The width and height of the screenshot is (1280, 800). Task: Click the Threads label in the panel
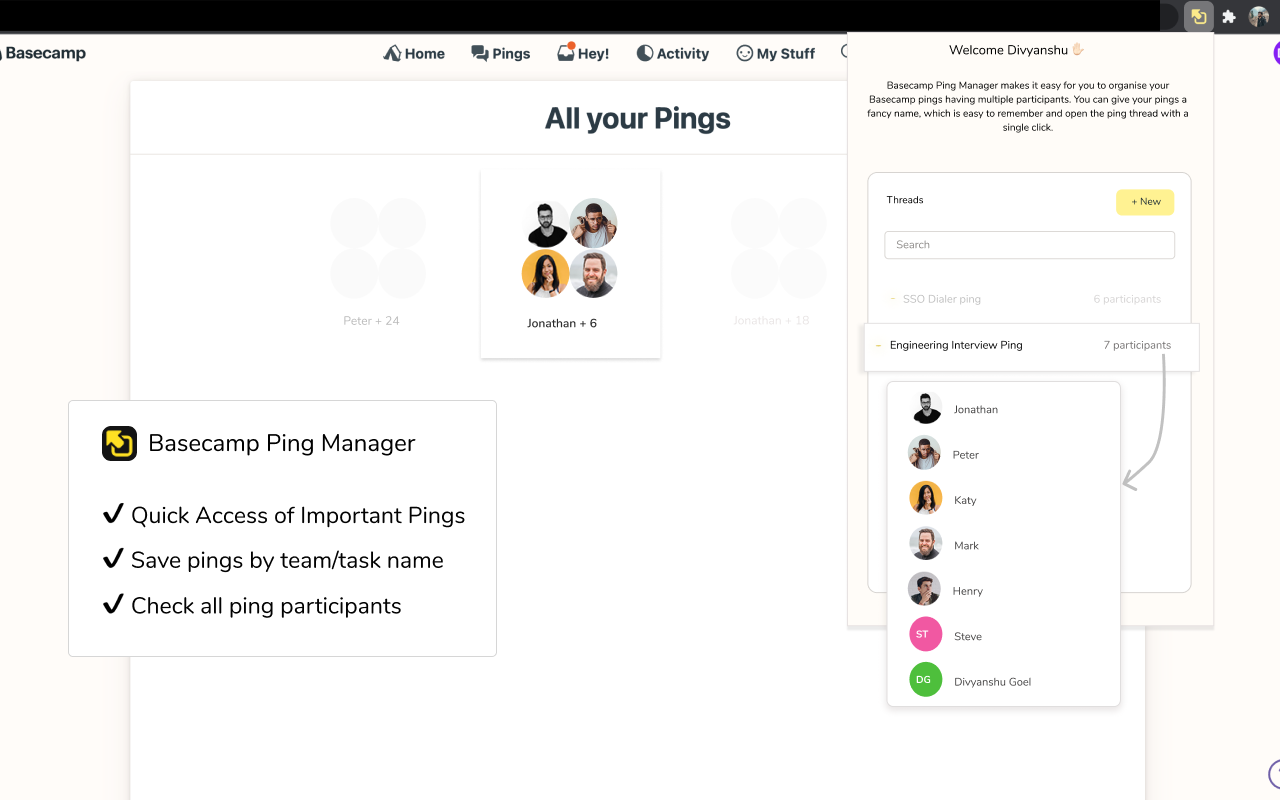pos(905,200)
